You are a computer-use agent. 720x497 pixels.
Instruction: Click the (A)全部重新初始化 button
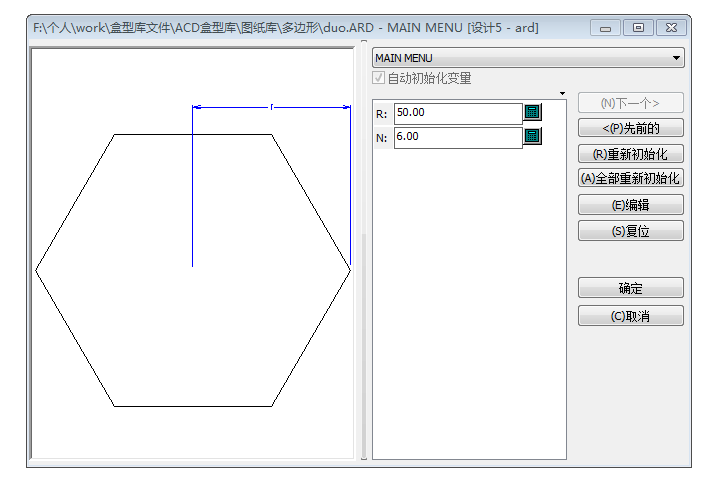[630, 179]
